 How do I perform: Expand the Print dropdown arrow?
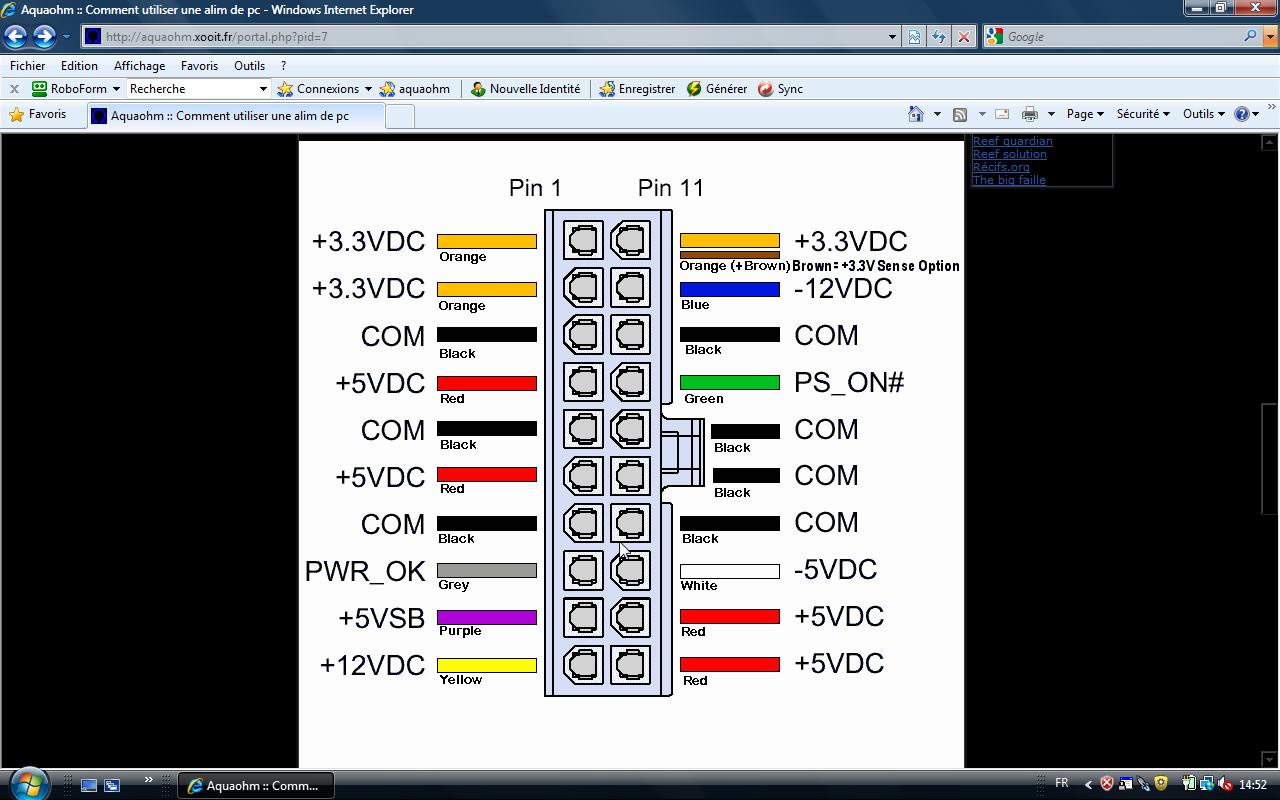point(1051,114)
